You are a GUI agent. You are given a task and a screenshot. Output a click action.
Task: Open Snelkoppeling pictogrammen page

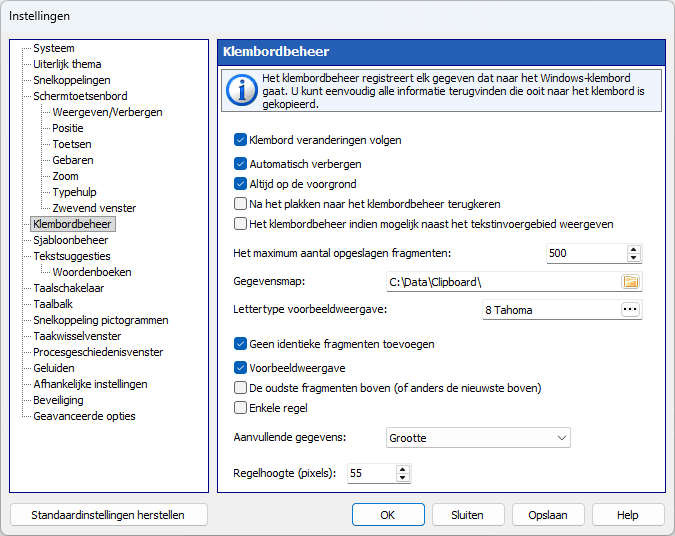pos(101,320)
